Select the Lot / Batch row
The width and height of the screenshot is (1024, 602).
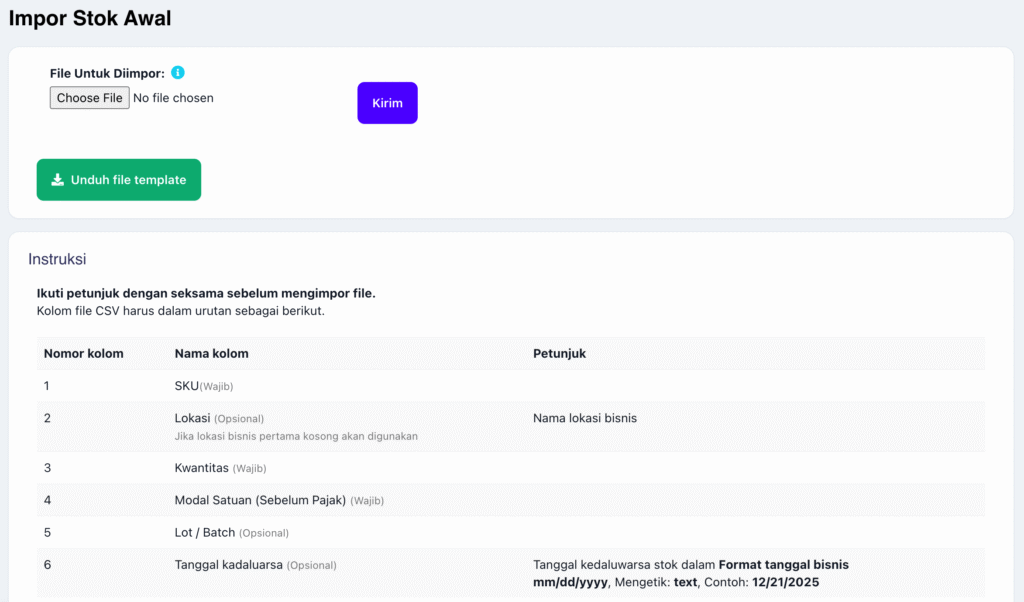[205, 532]
